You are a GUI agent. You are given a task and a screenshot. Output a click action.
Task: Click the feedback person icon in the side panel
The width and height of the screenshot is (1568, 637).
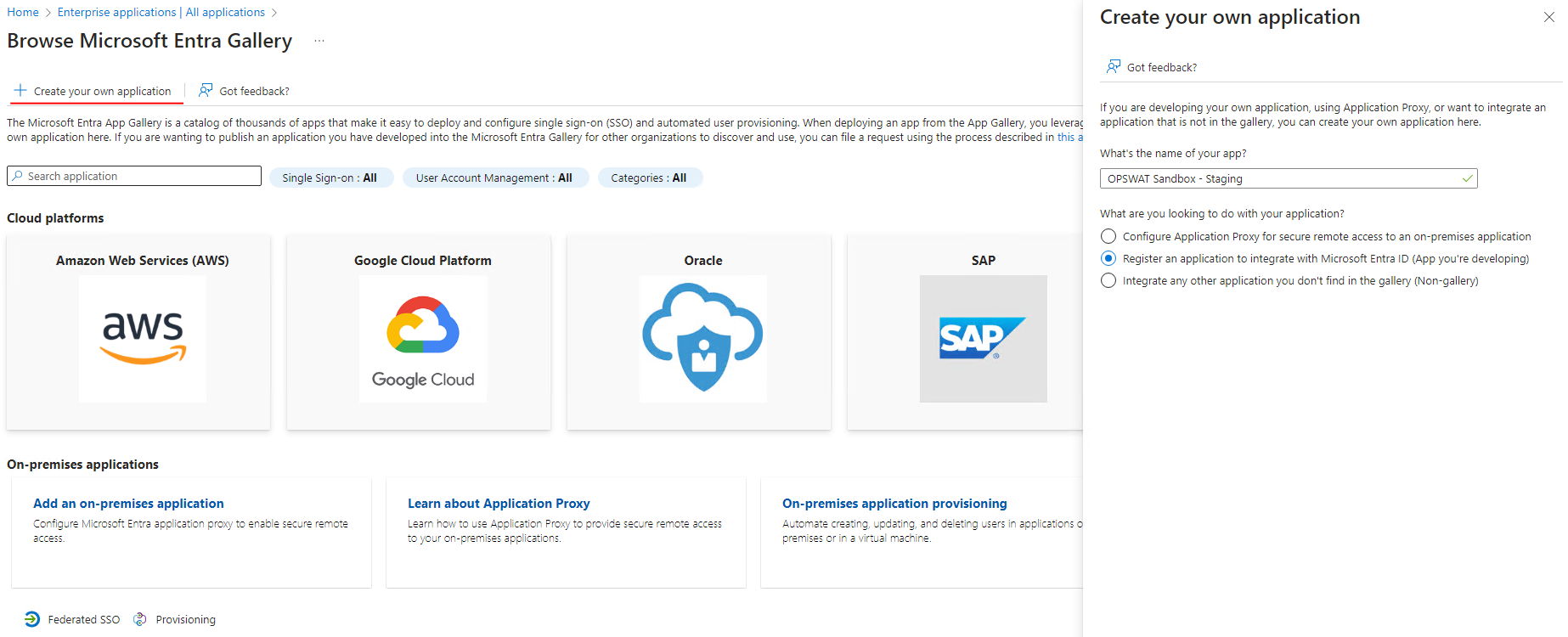[x=1114, y=66]
